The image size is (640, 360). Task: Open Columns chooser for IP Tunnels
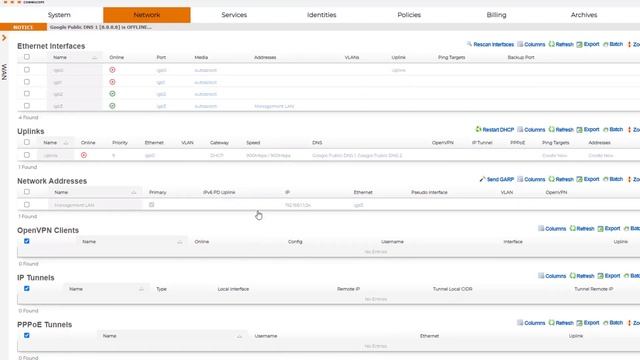(x=552, y=276)
